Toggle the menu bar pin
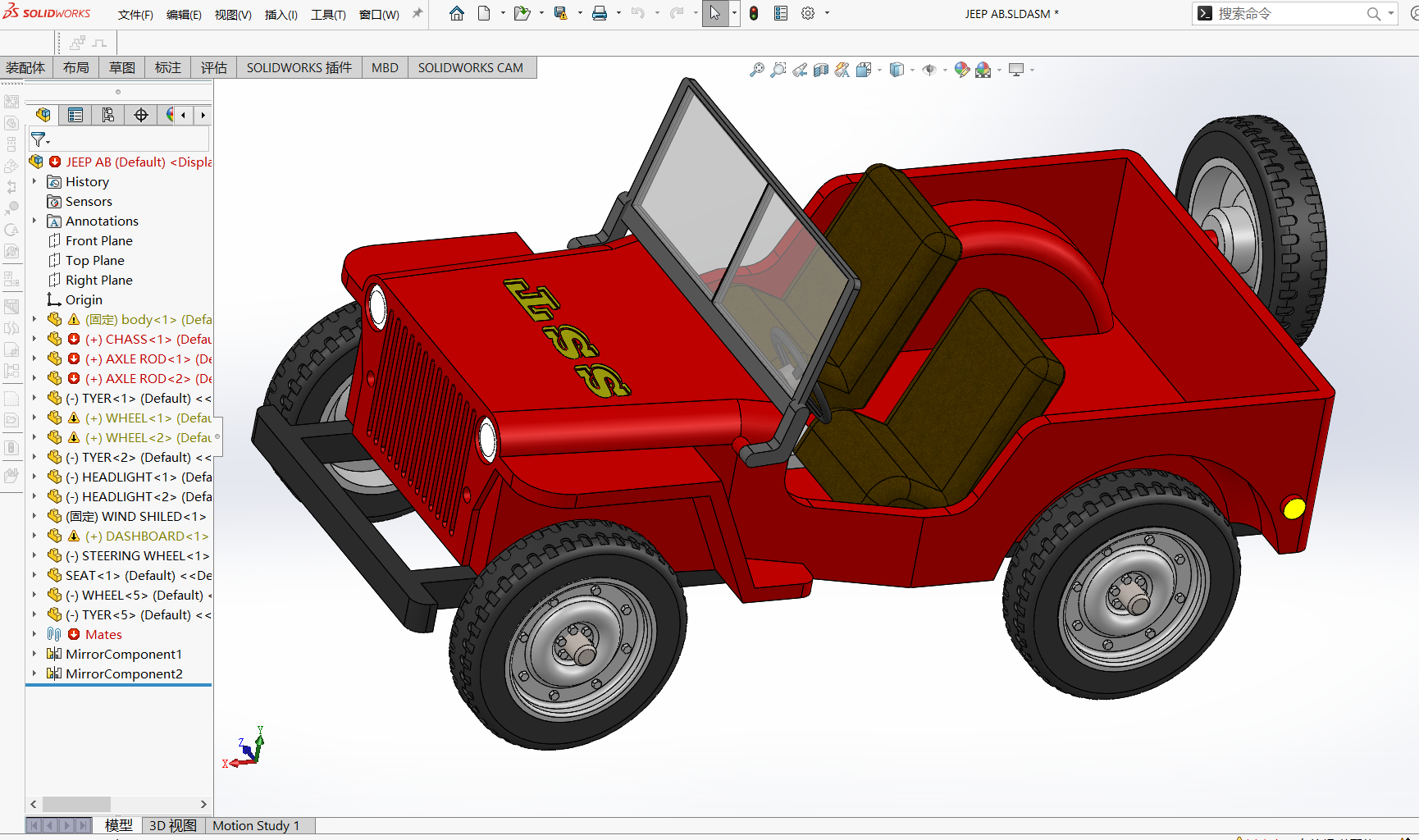Viewport: 1419px width, 840px height. coord(417,14)
